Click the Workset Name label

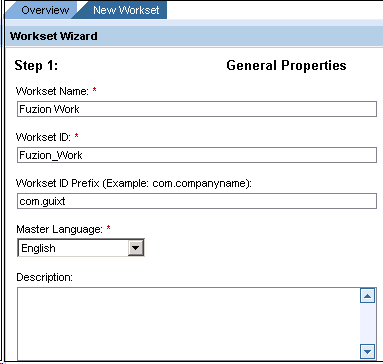(52, 91)
